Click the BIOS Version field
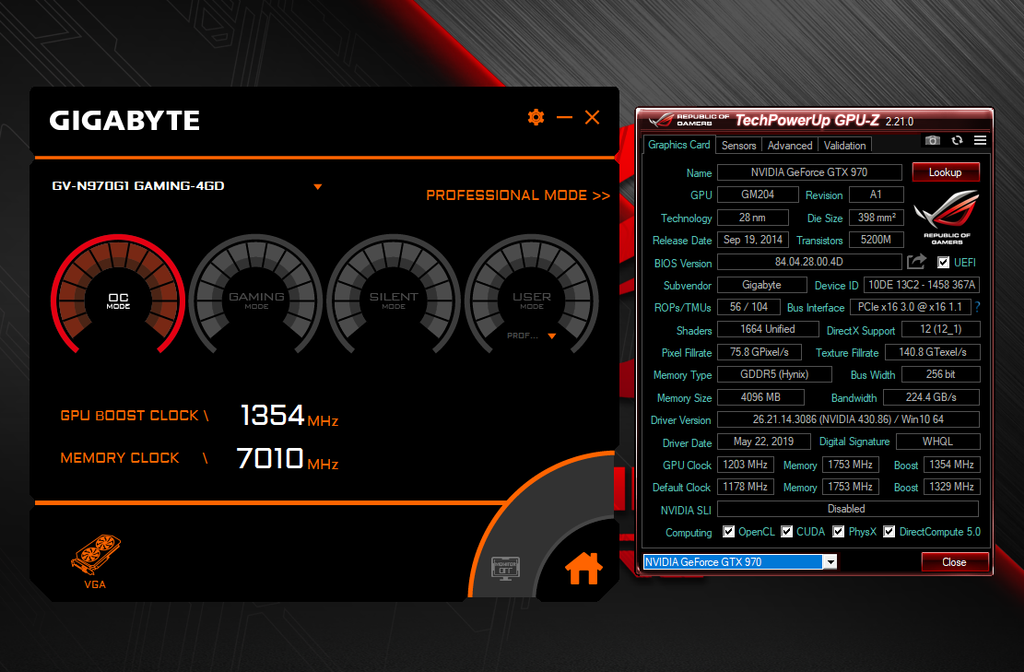 pyautogui.click(x=809, y=262)
